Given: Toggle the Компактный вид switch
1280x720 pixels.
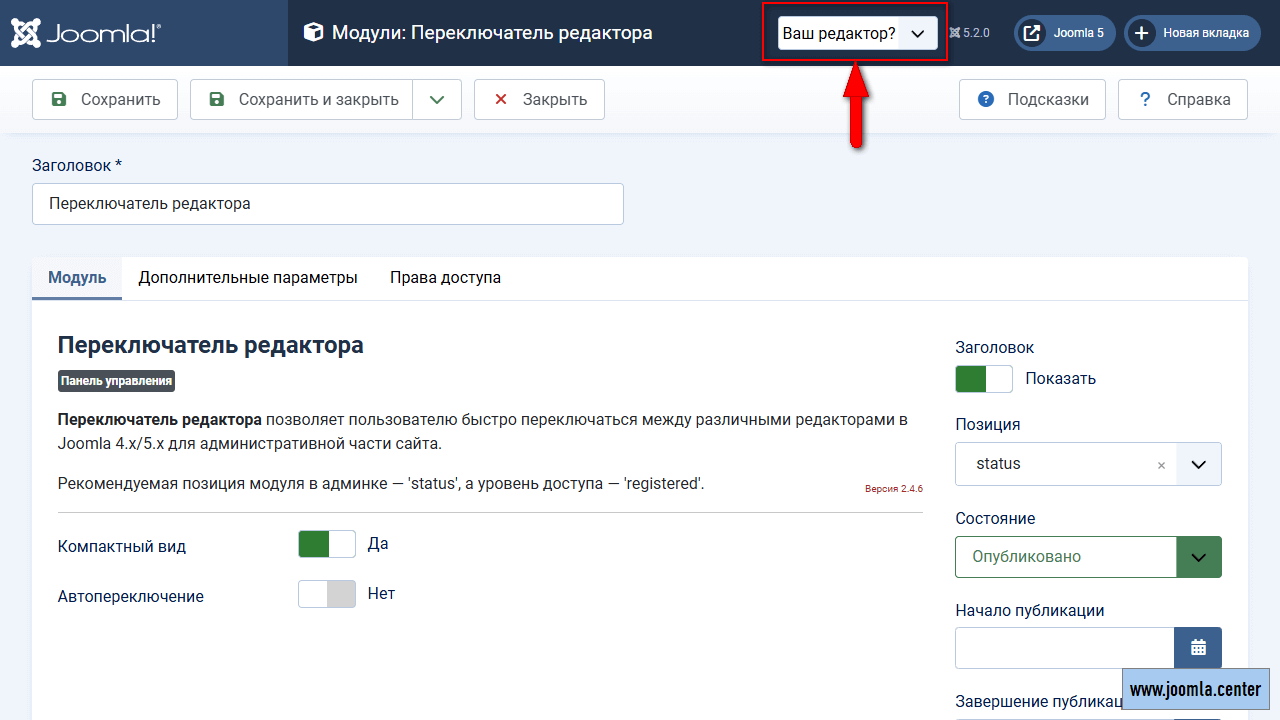Looking at the screenshot, I should (327, 544).
